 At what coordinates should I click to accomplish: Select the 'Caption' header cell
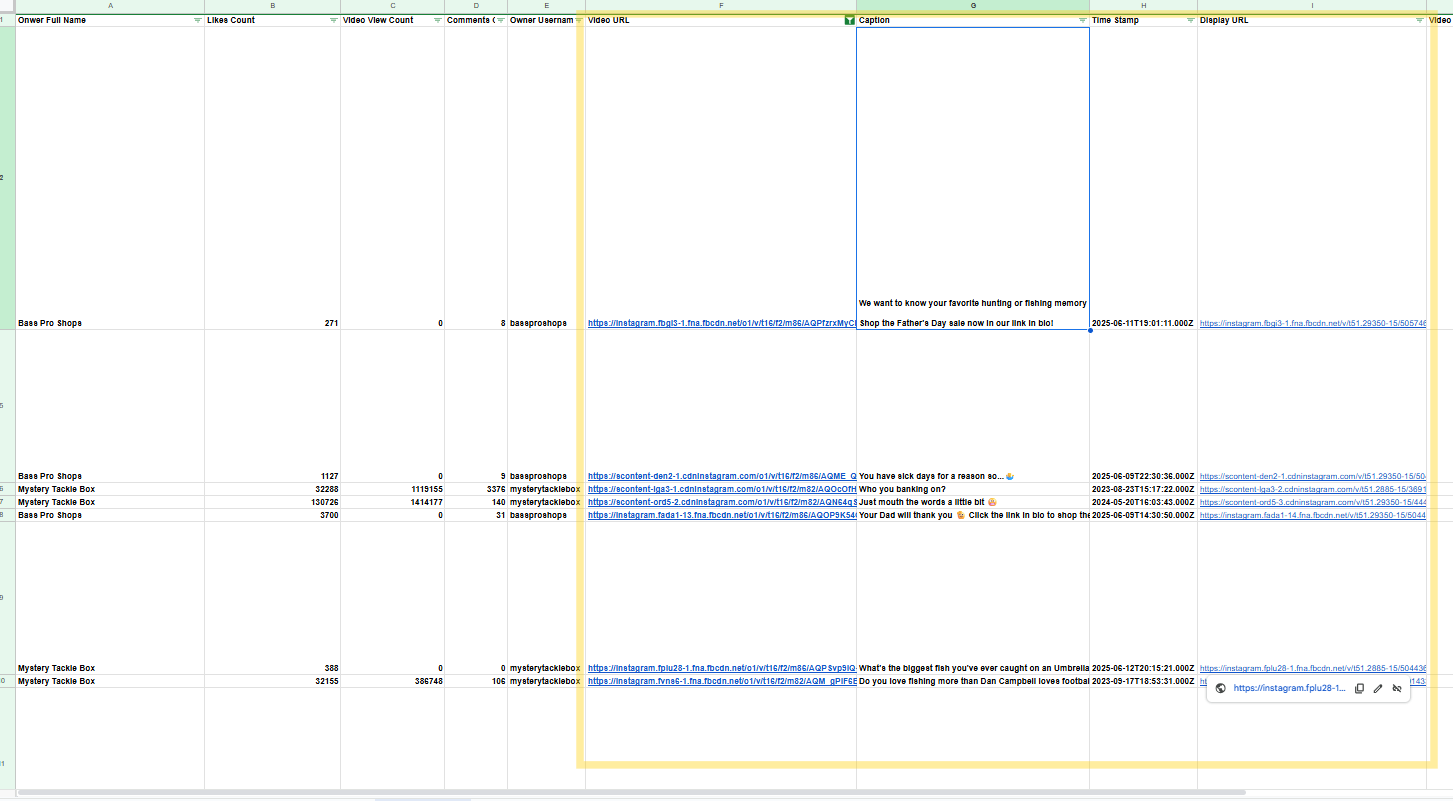[973, 20]
